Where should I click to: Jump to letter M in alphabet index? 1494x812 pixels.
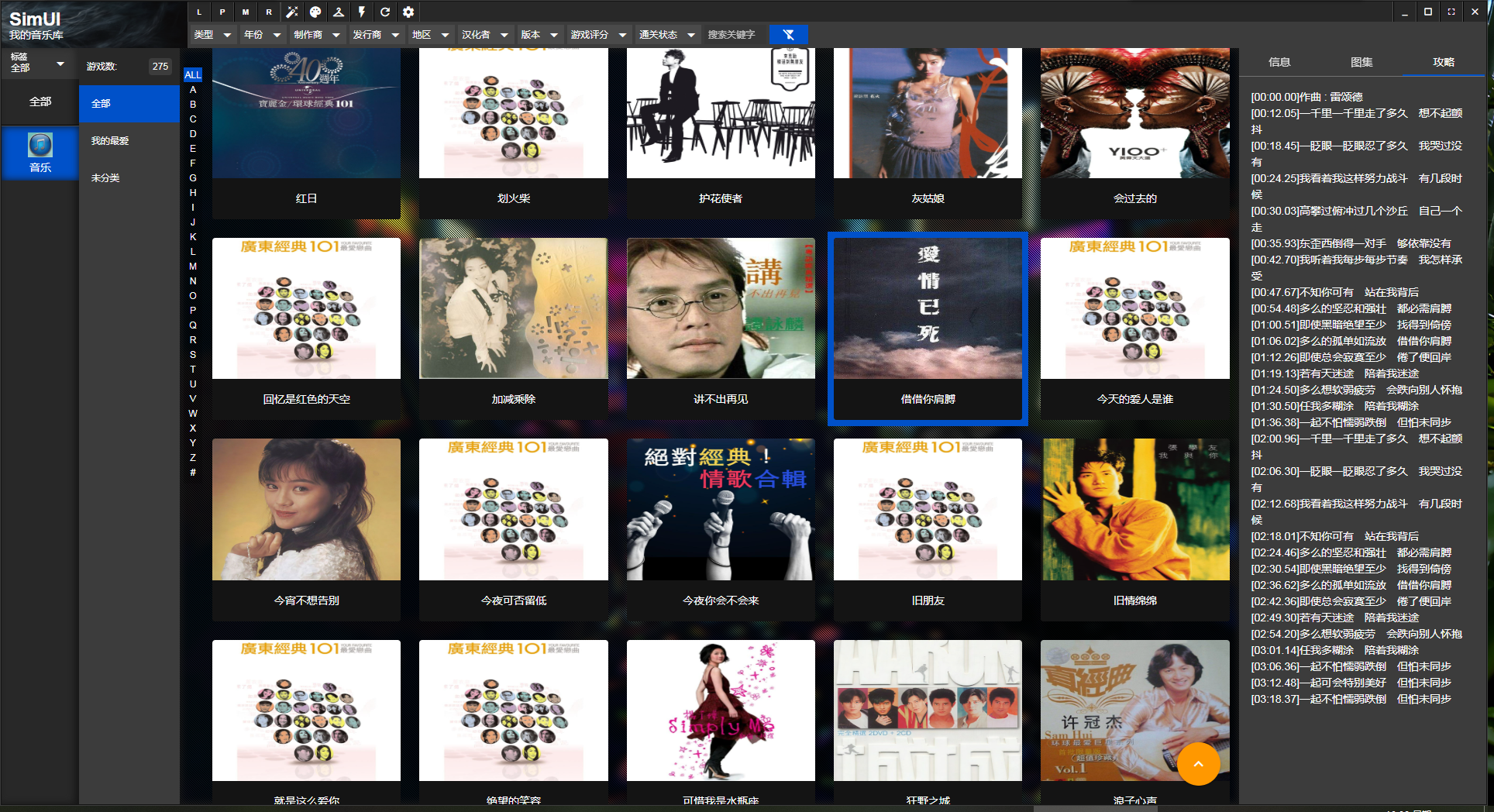(x=193, y=267)
